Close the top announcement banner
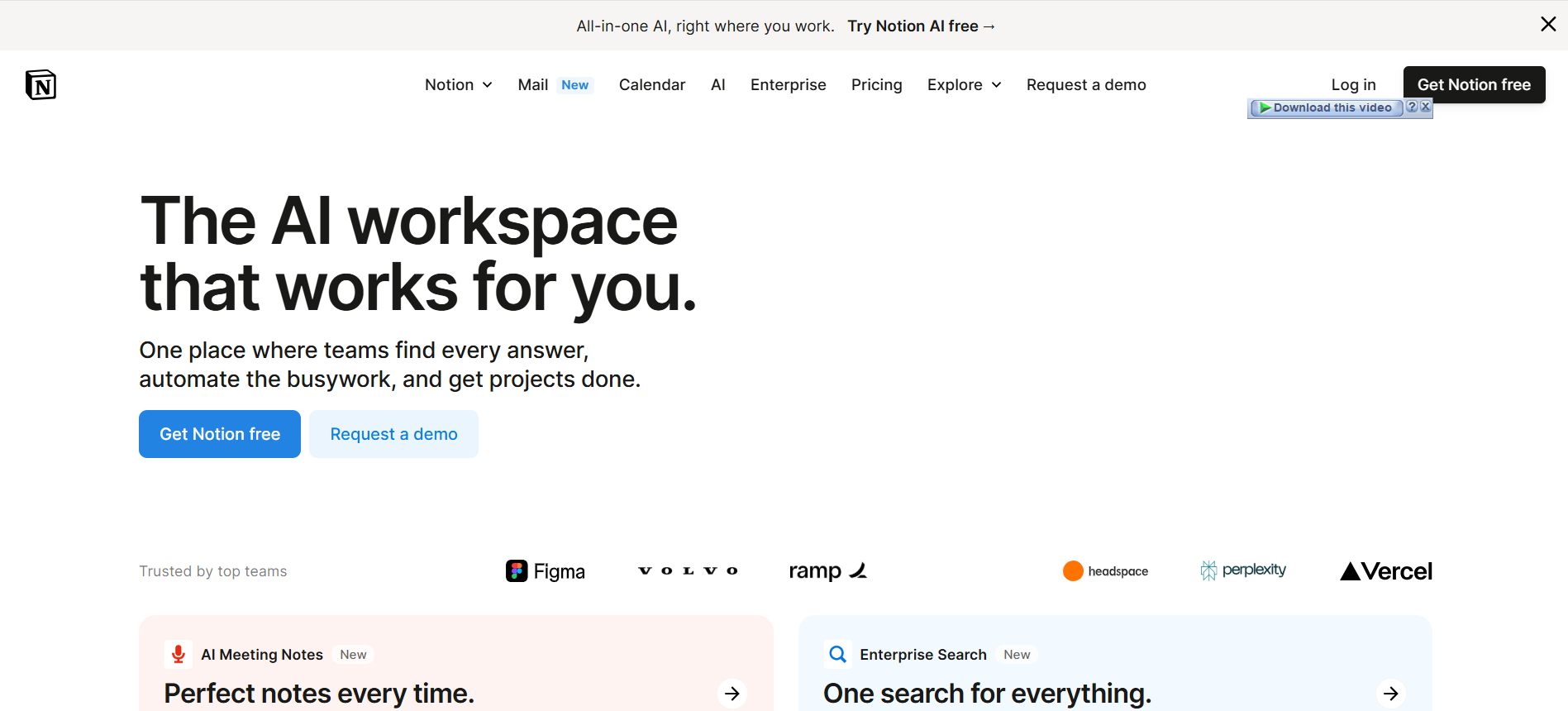This screenshot has width=1568, height=711. click(1548, 24)
